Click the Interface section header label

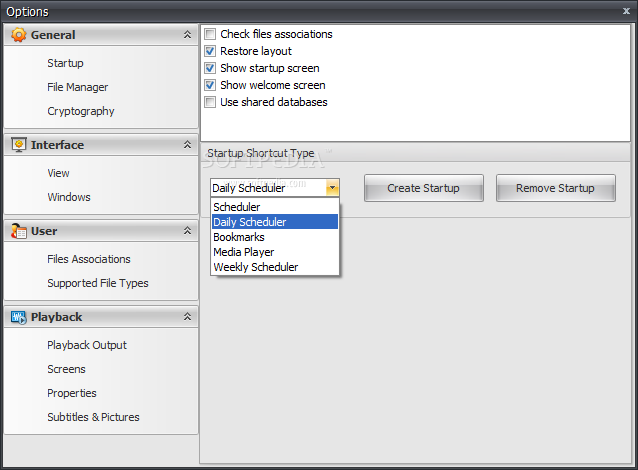click(57, 145)
